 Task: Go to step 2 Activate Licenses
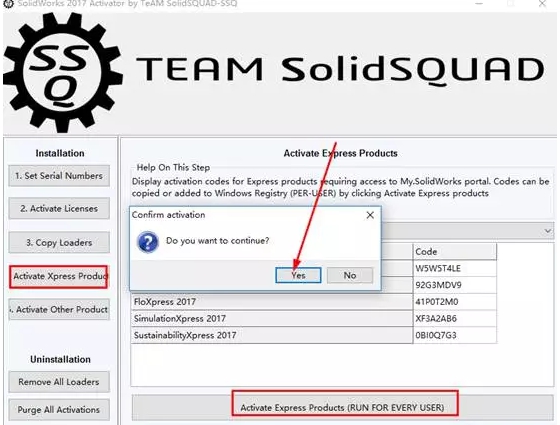[59, 209]
